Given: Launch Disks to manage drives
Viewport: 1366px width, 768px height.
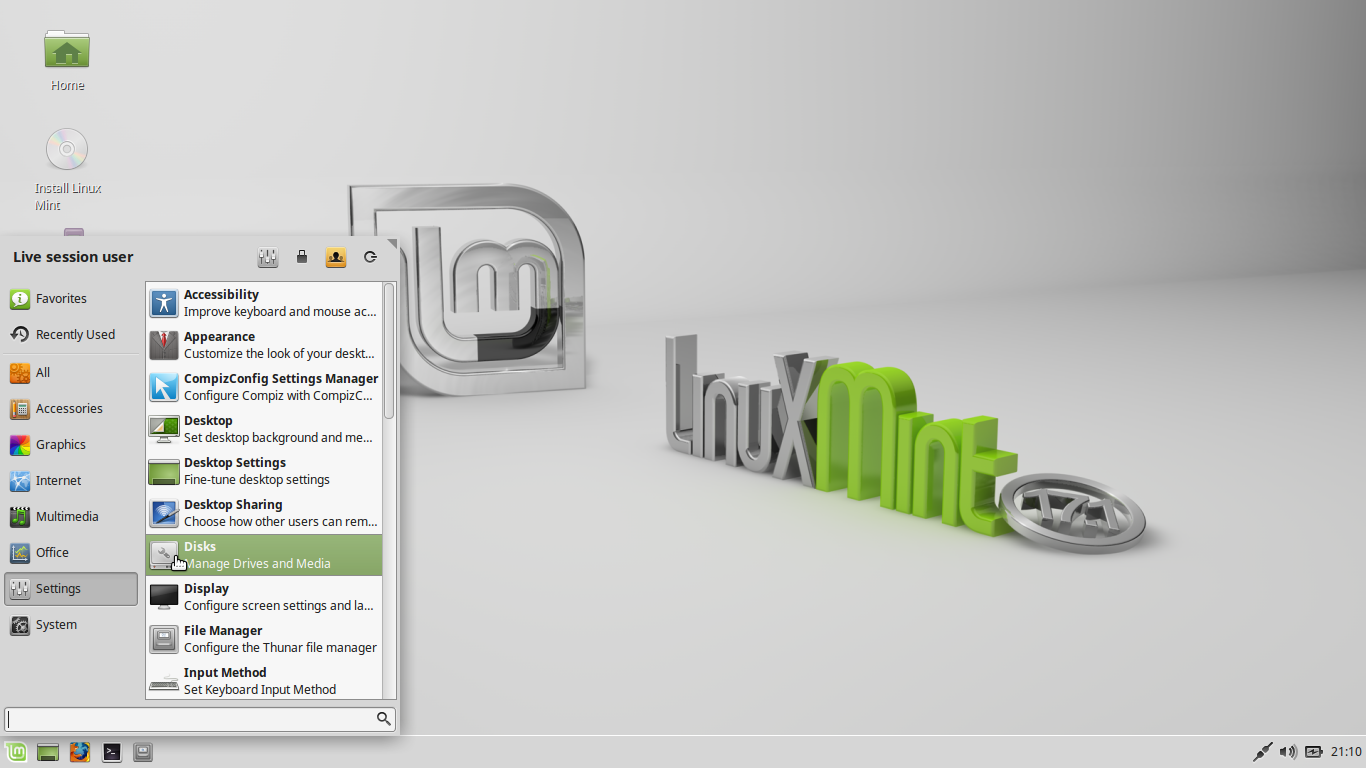Looking at the screenshot, I should click(263, 554).
